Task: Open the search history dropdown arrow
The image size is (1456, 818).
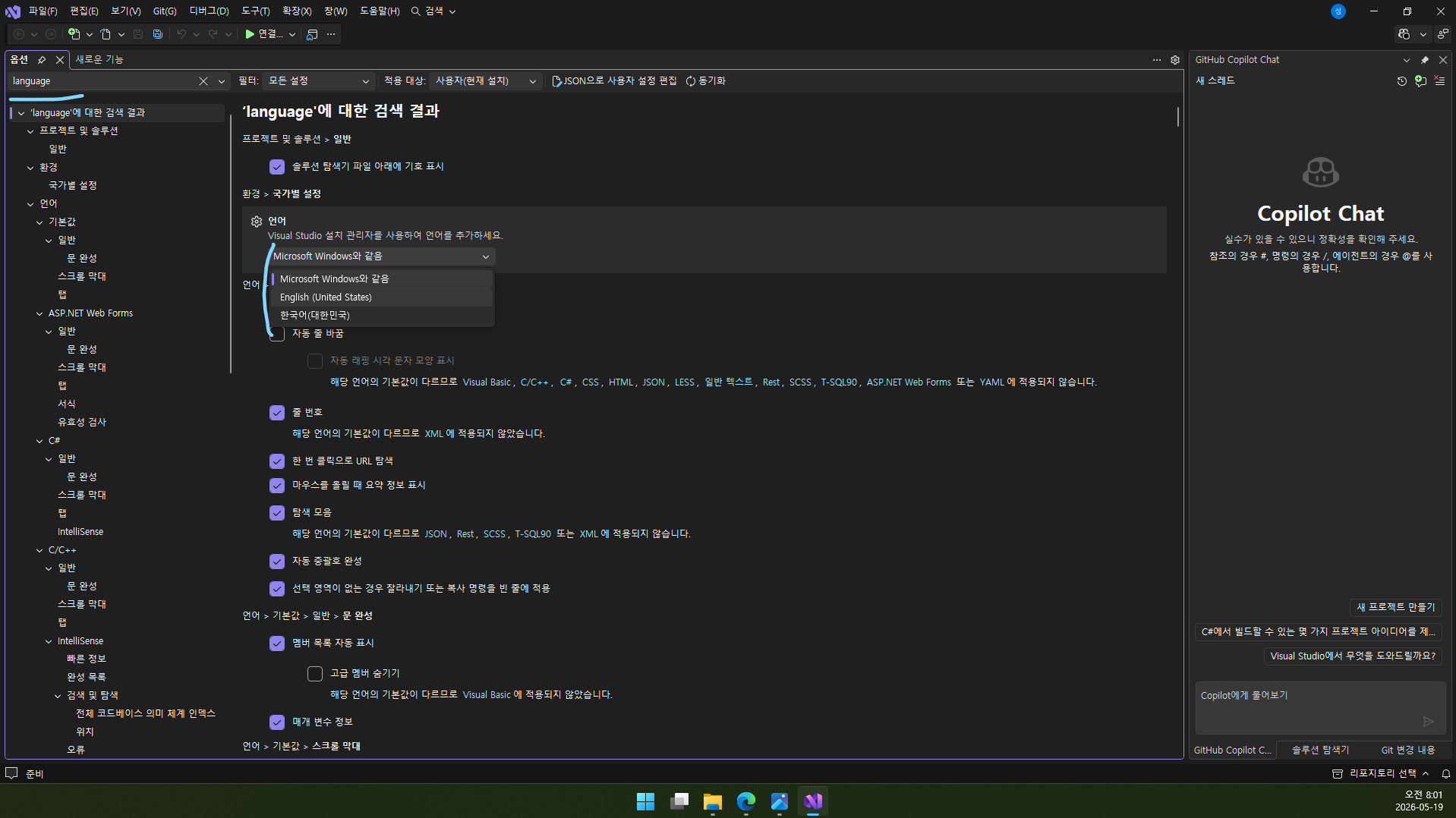Action: click(x=222, y=81)
